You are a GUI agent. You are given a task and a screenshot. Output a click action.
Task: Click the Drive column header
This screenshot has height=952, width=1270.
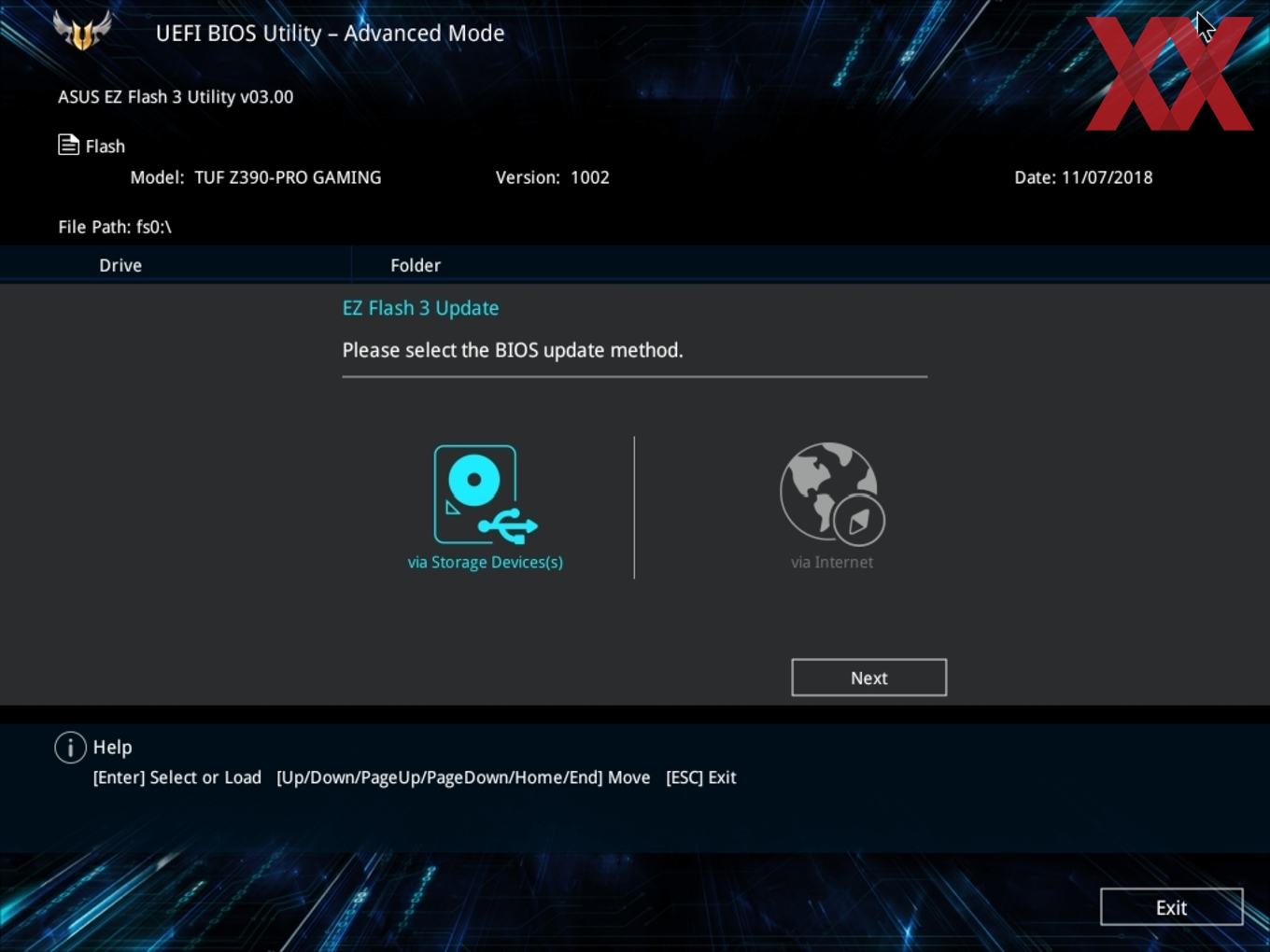pyautogui.click(x=120, y=265)
